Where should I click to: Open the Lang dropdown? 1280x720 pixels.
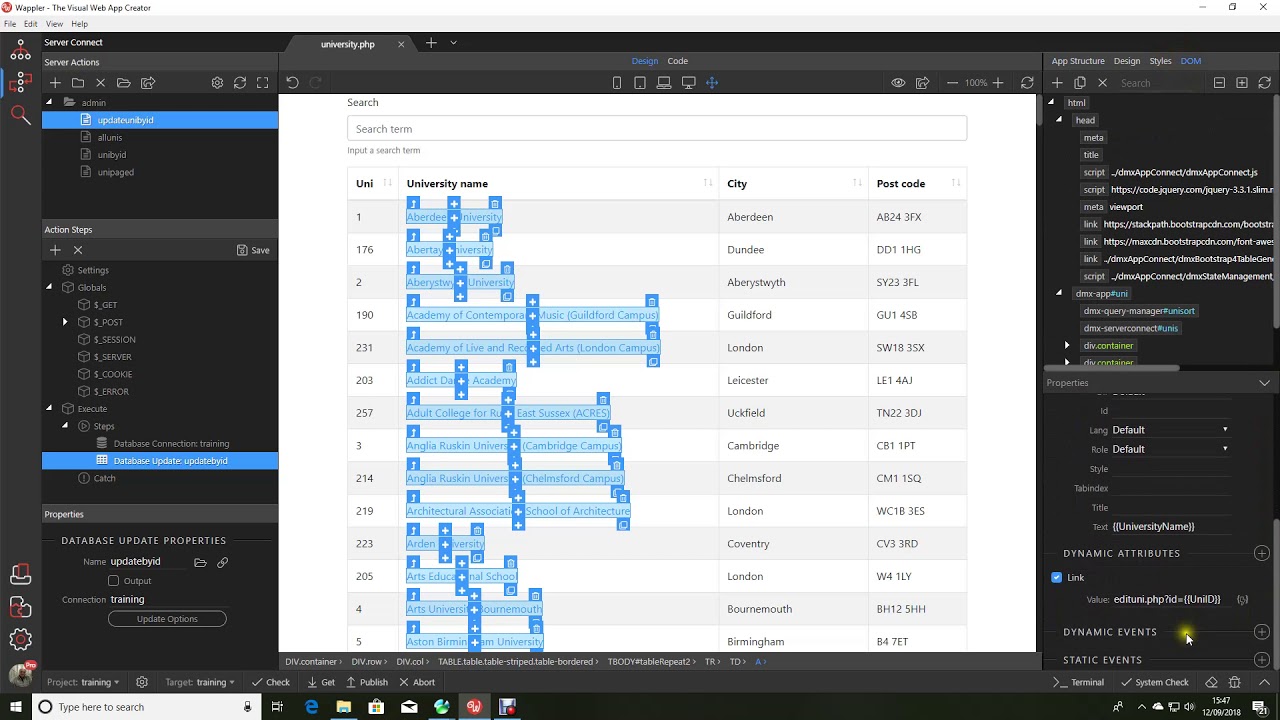pyautogui.click(x=1170, y=430)
